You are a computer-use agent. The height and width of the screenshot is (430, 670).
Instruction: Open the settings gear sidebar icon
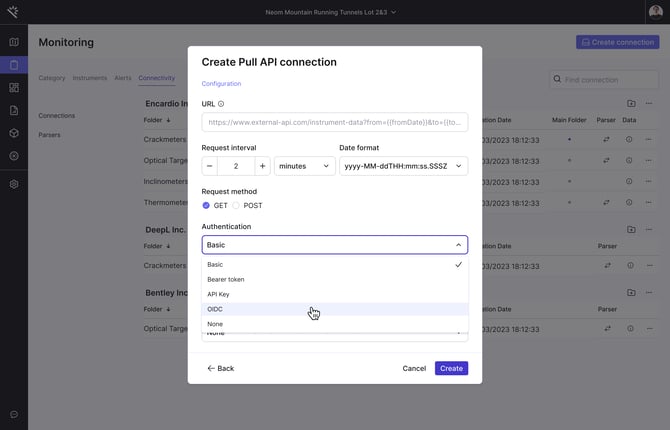tap(14, 184)
